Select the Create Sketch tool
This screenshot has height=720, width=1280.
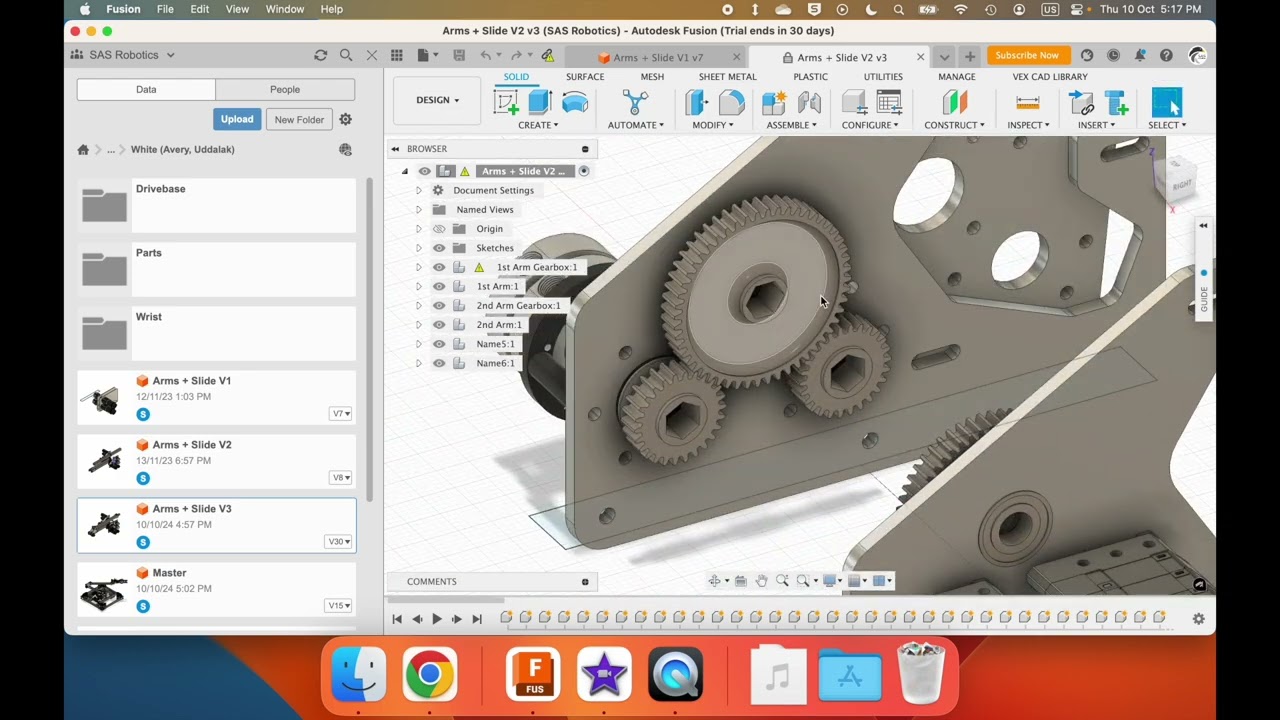506,102
